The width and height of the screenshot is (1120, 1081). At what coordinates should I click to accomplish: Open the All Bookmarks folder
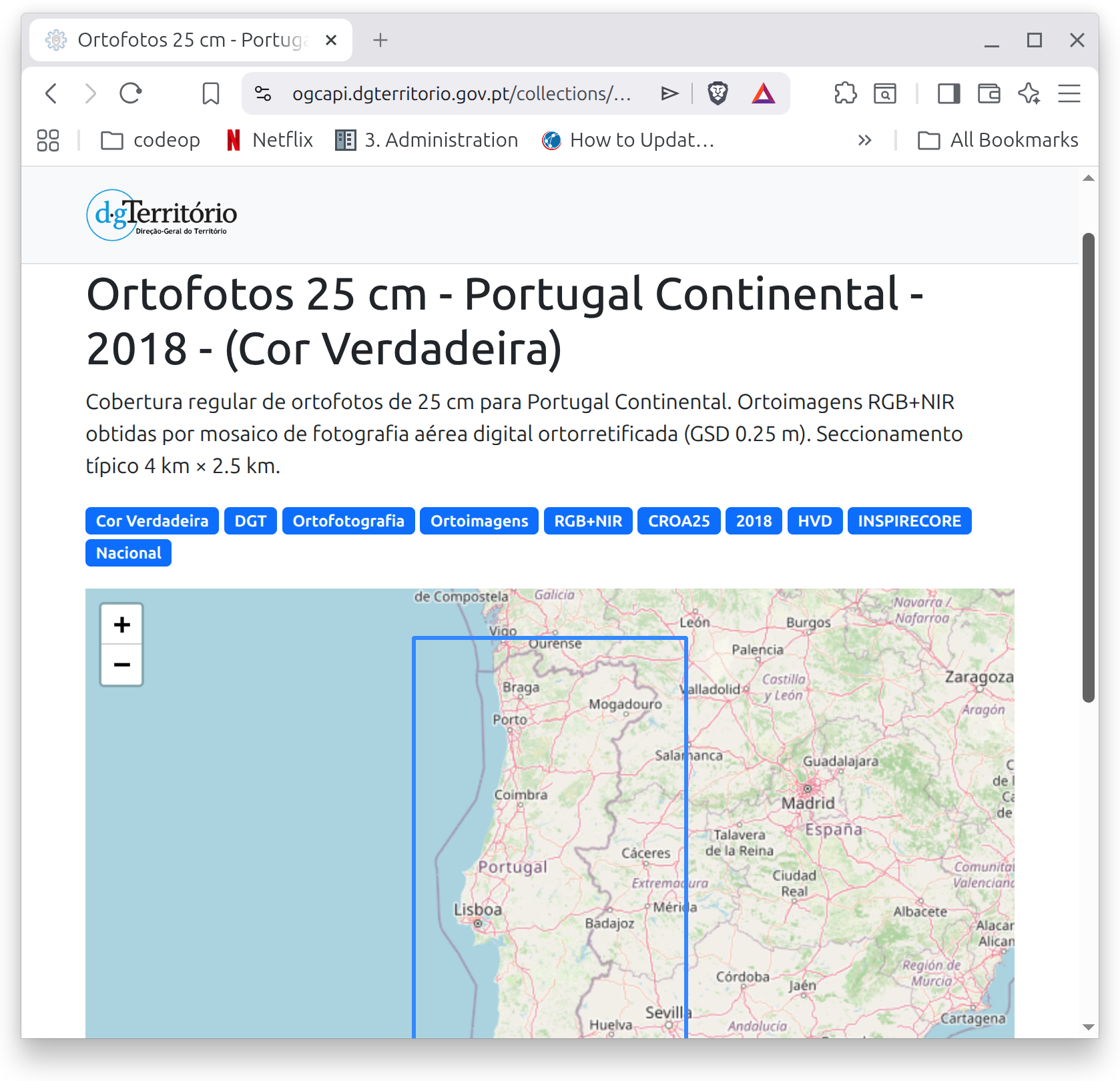998,140
